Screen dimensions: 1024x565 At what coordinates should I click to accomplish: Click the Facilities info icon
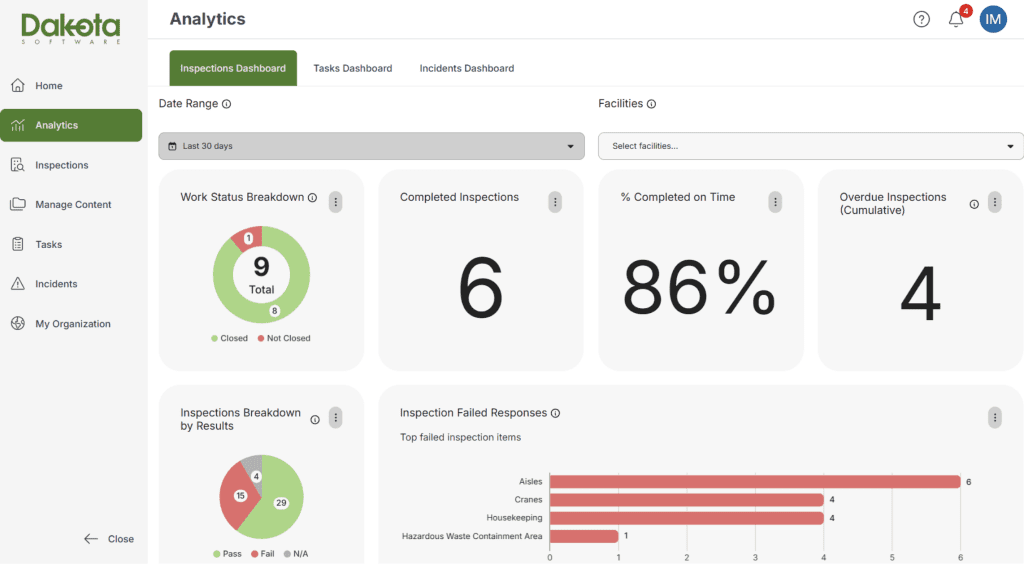pos(651,104)
